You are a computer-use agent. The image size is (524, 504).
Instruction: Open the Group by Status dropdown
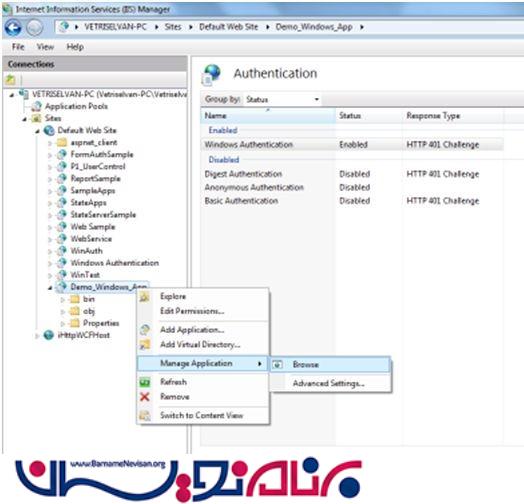tap(282, 99)
